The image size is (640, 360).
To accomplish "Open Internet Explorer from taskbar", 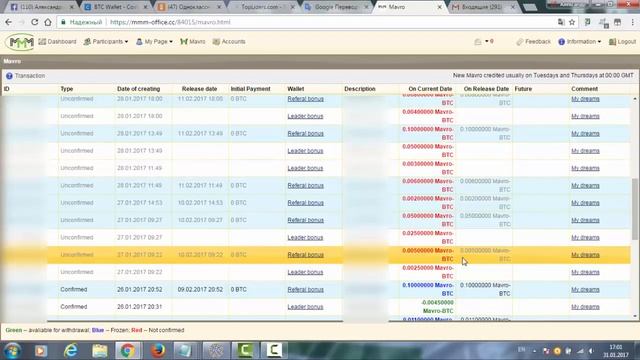I will click(x=71, y=351).
